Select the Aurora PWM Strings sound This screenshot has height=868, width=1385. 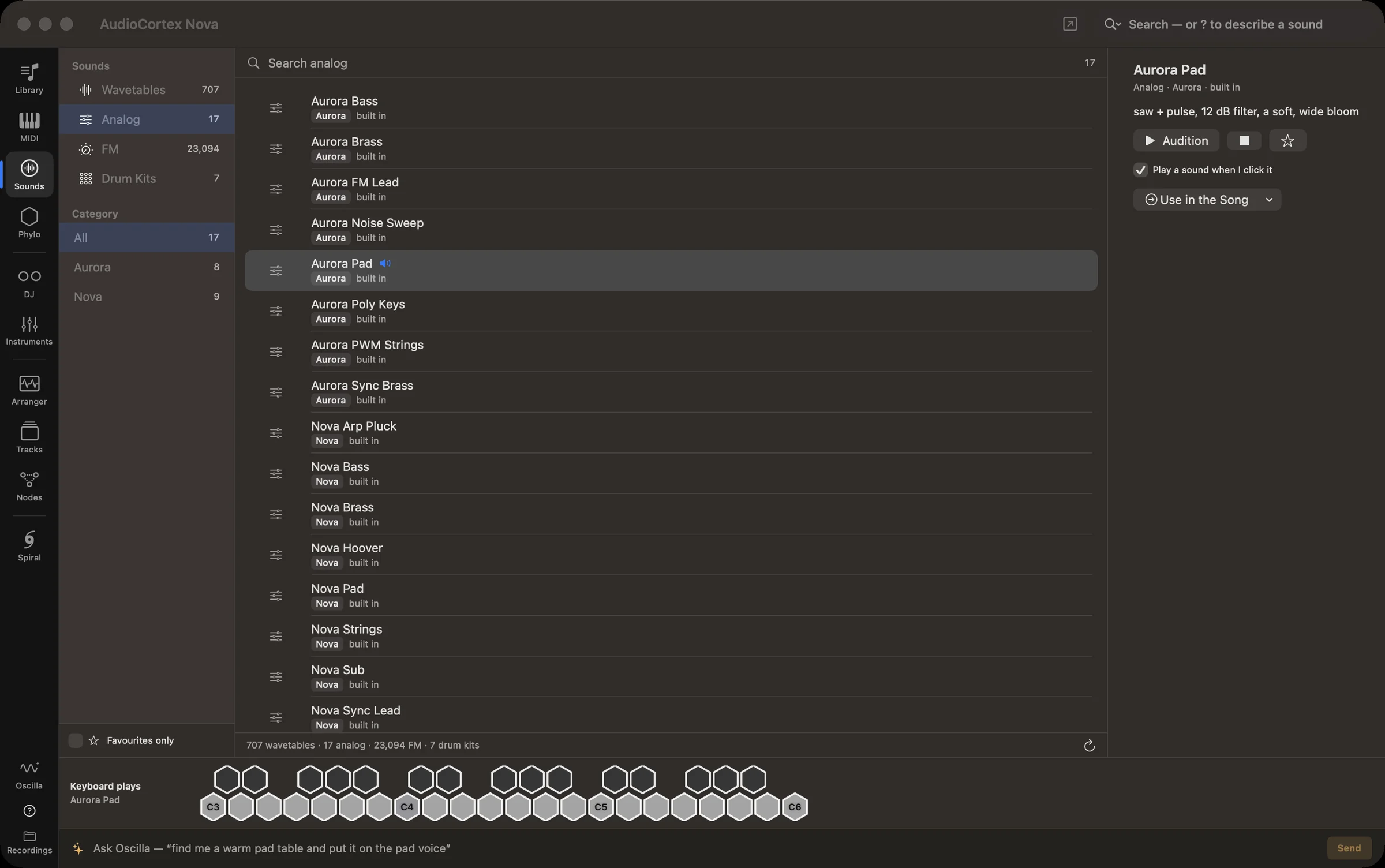(x=671, y=351)
